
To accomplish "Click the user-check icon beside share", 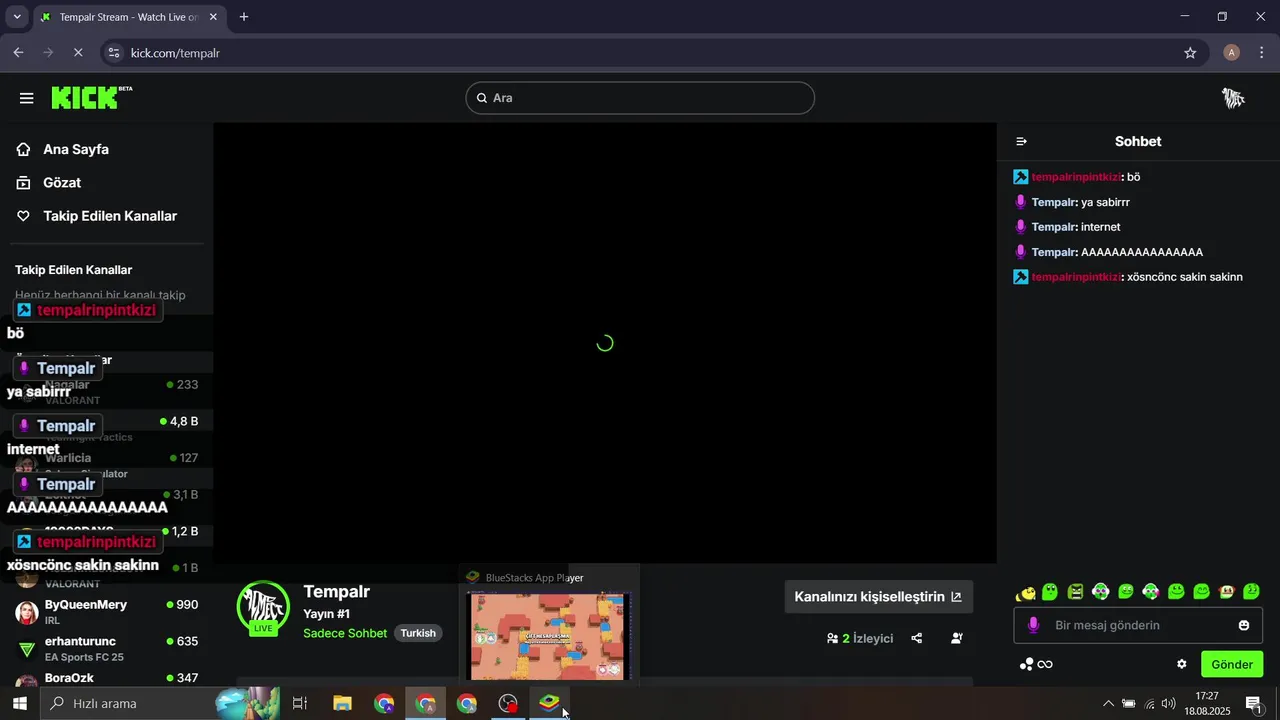I will coord(957,638).
